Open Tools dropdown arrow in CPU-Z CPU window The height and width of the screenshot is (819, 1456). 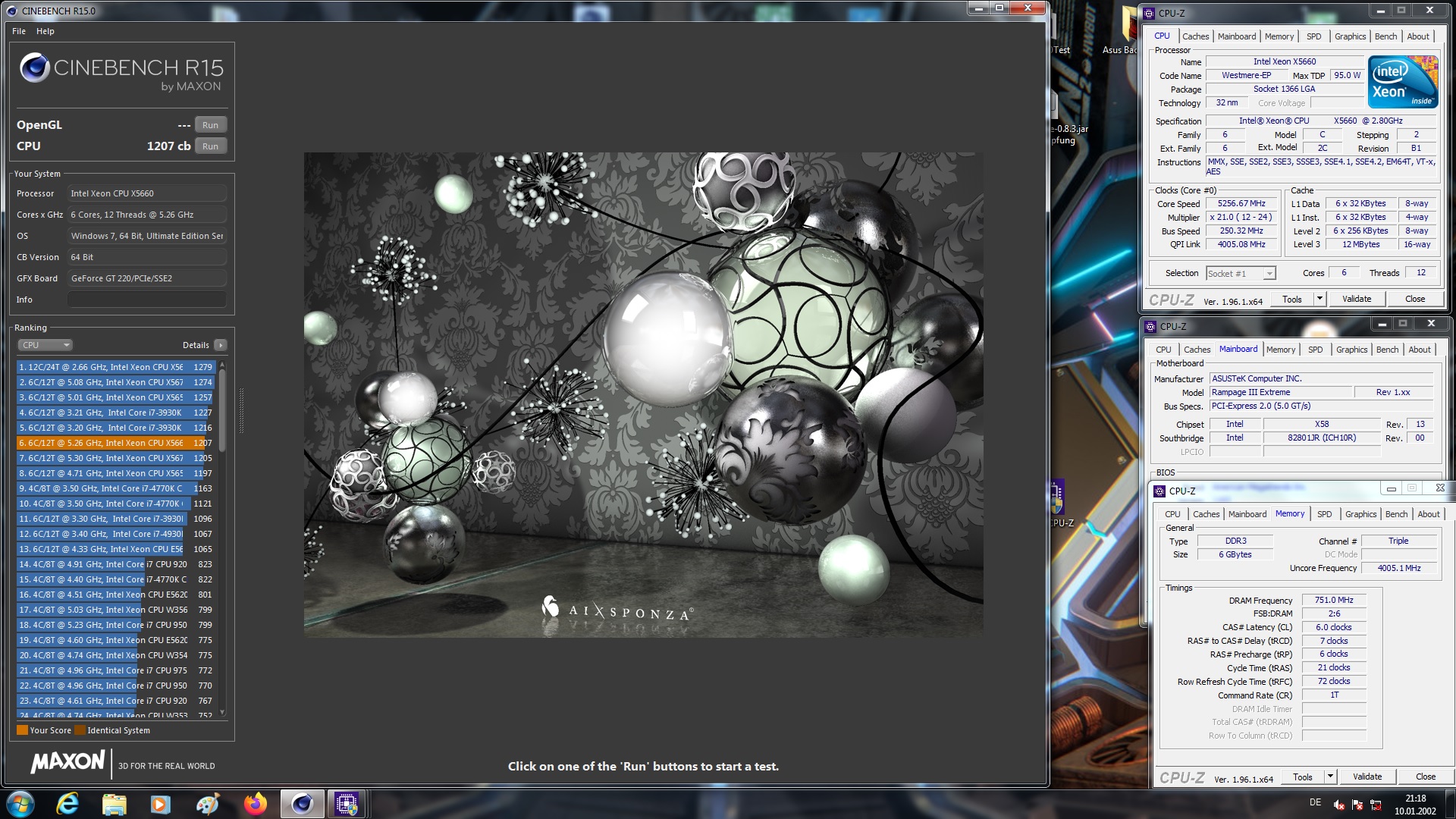[1319, 299]
